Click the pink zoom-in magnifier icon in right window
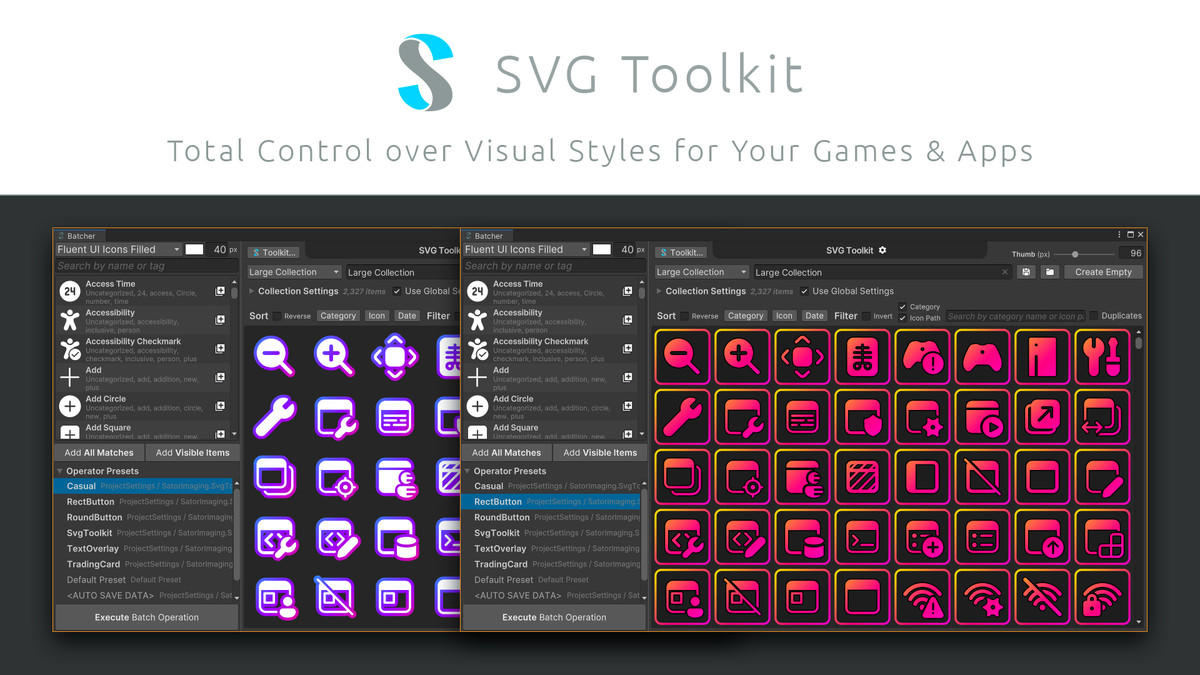Image resolution: width=1200 pixels, height=675 pixels. coord(744,356)
